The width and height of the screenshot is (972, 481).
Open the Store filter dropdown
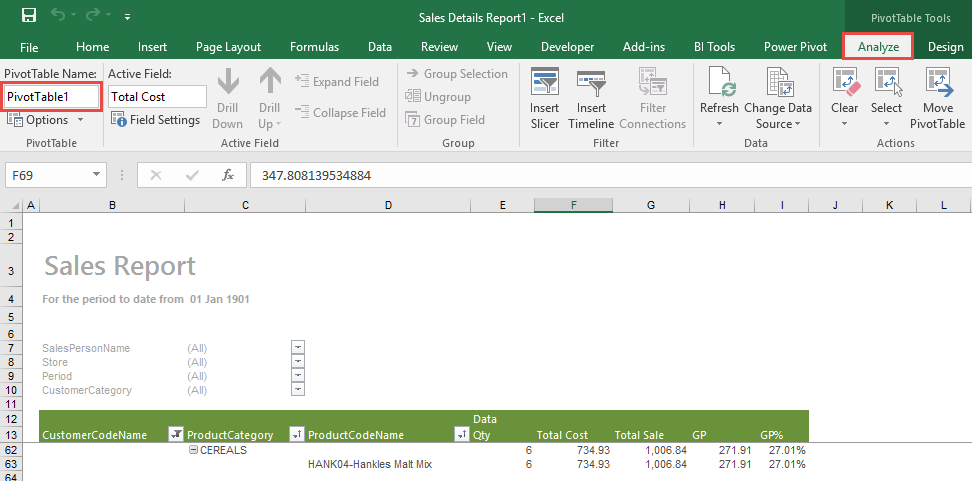pyautogui.click(x=298, y=361)
